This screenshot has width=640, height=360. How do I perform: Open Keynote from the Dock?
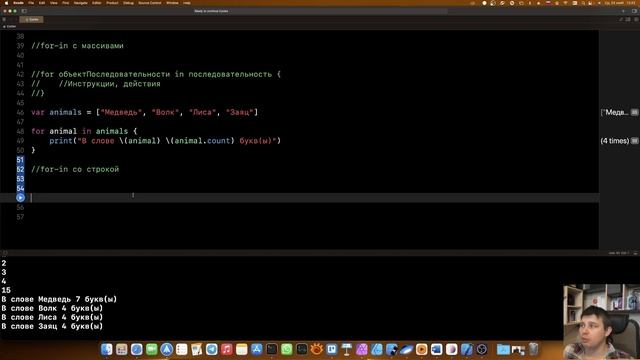tap(347, 349)
